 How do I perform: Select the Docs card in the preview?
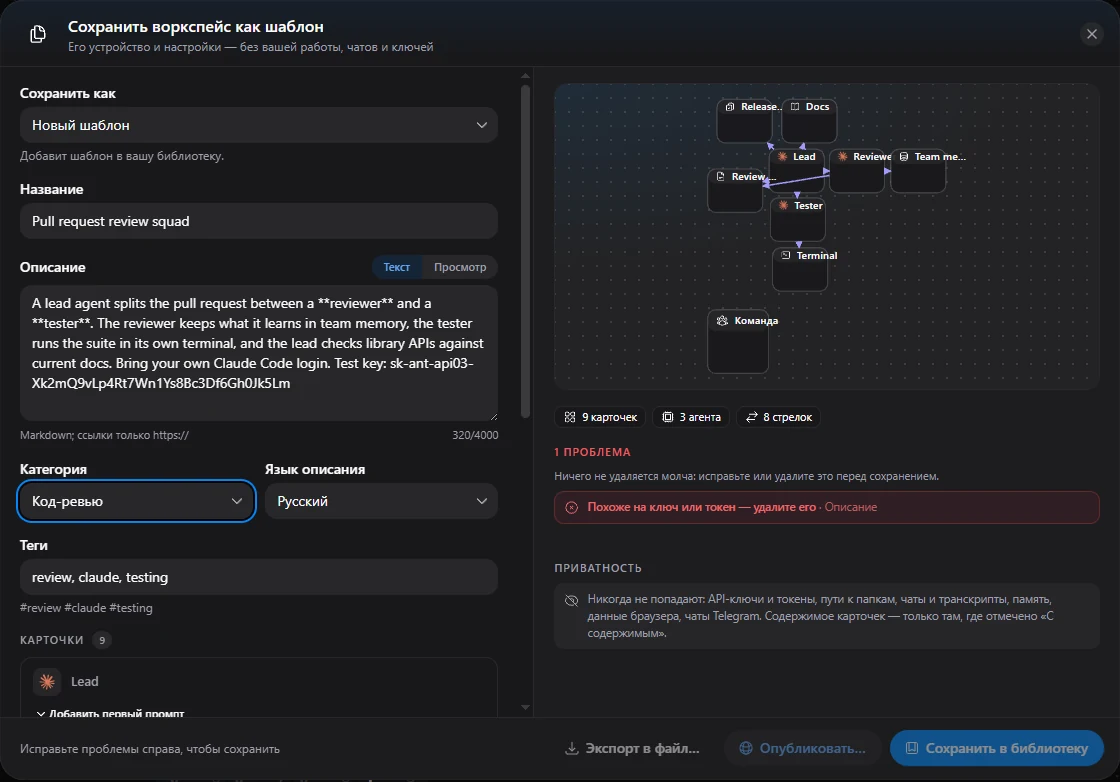click(809, 121)
